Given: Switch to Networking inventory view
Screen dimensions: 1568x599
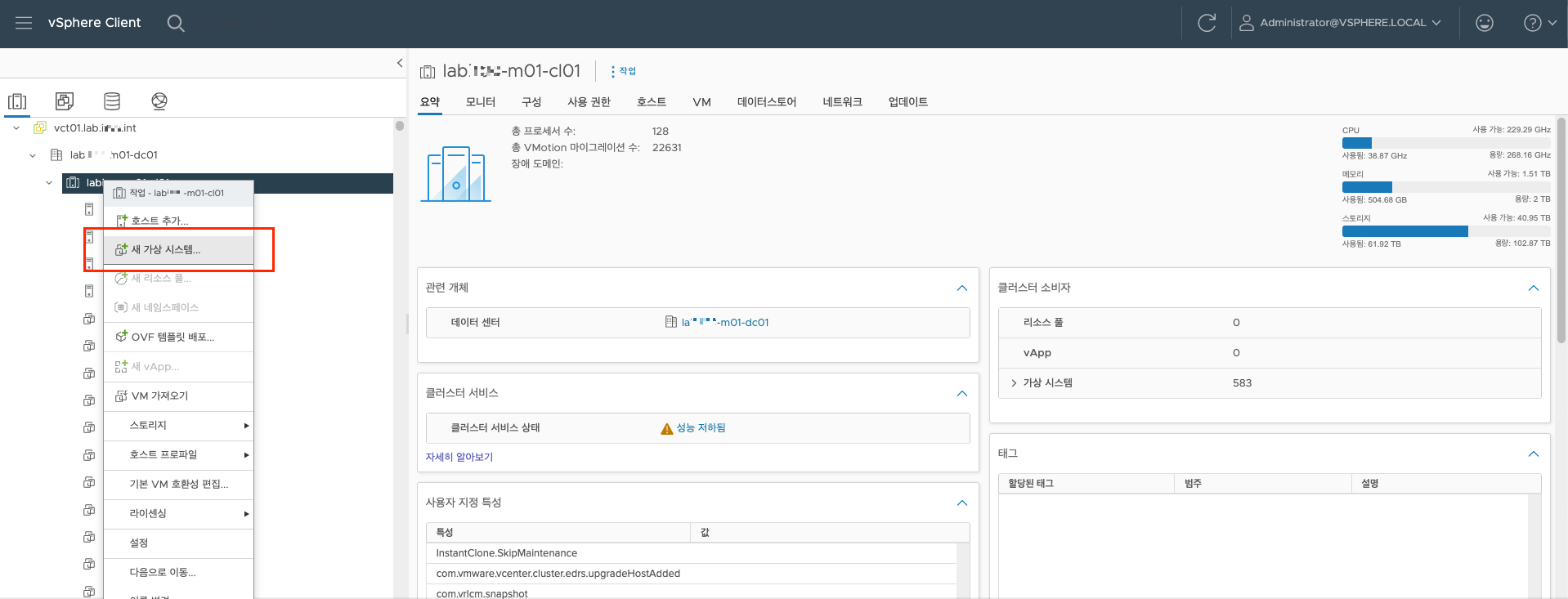Looking at the screenshot, I should click(159, 101).
